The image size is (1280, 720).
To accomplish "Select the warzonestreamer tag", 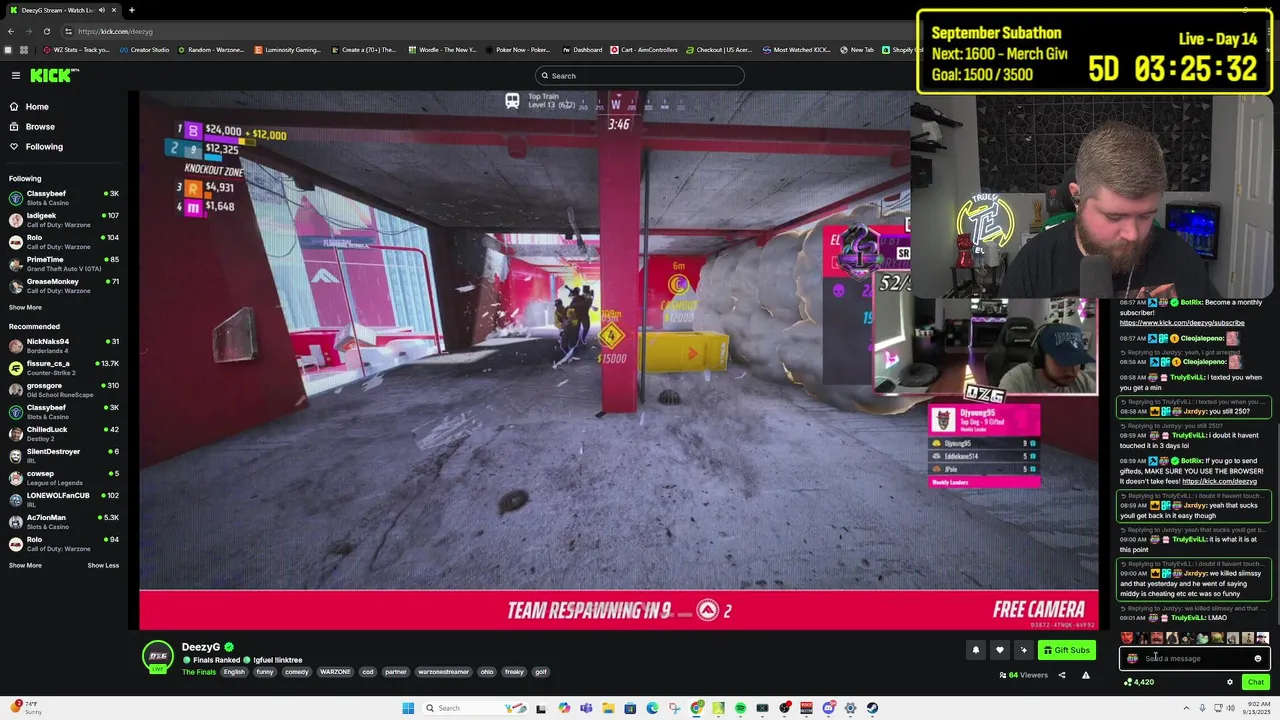I will [443, 672].
